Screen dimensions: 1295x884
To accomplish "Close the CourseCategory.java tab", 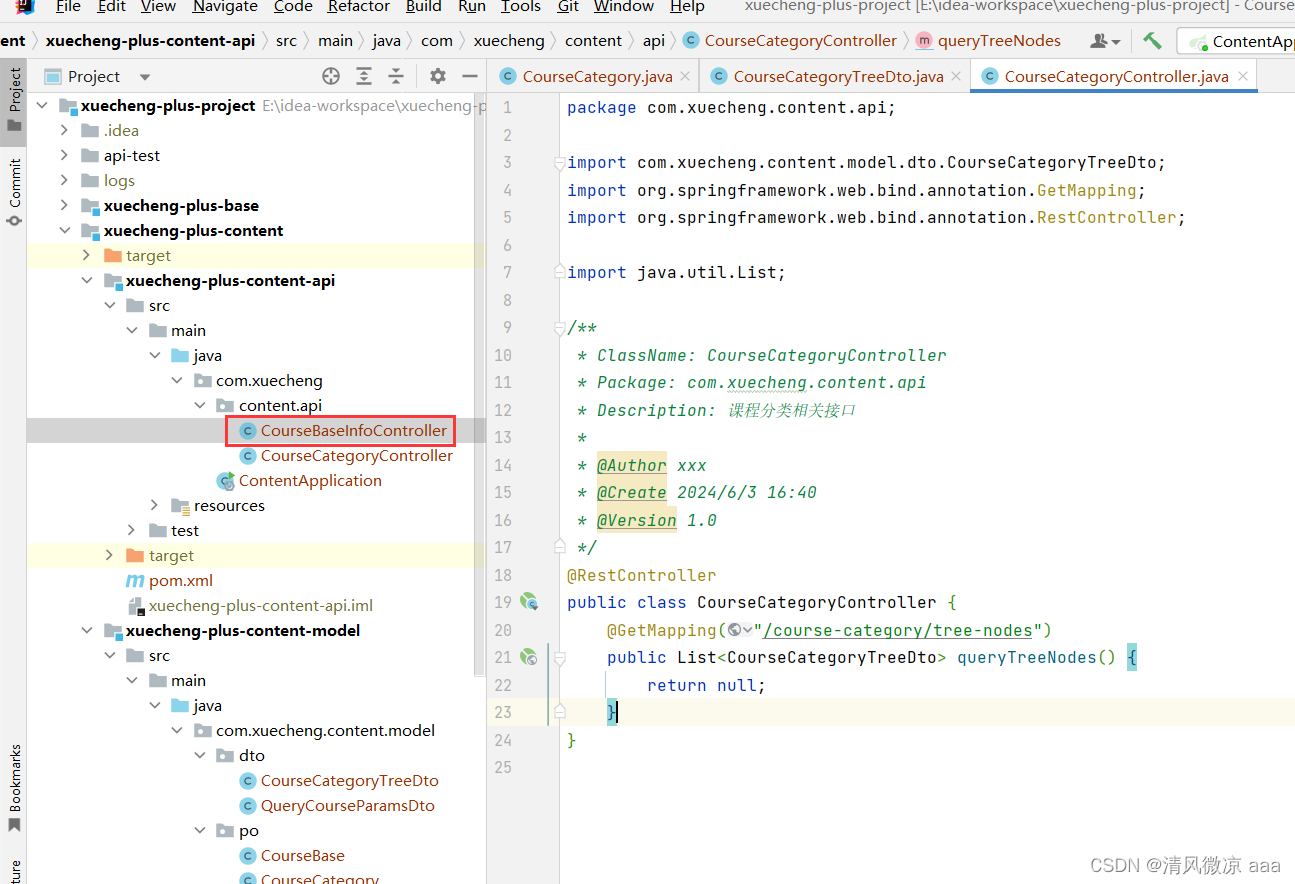I will point(685,76).
